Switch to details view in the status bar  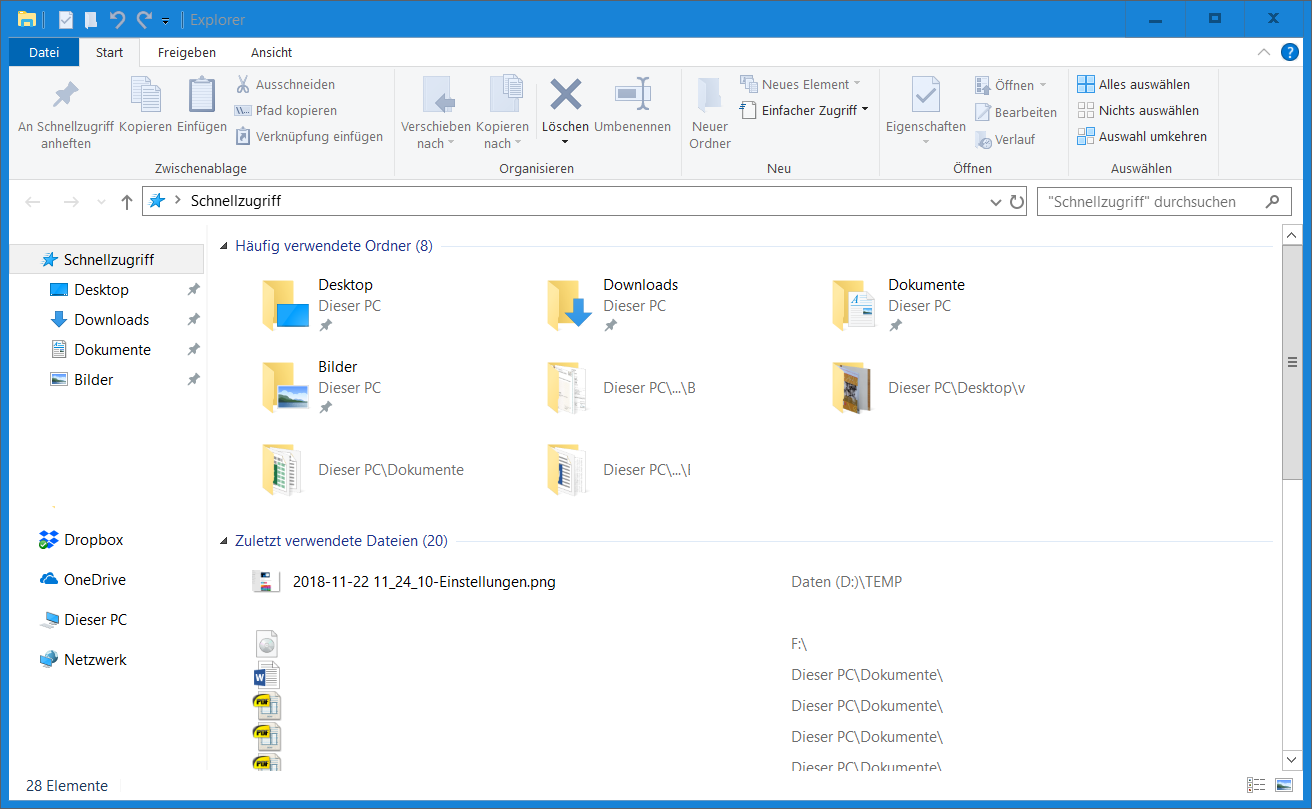[x=1257, y=786]
